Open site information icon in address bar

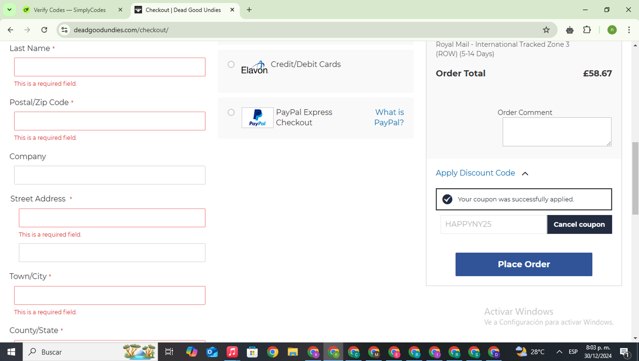(64, 30)
